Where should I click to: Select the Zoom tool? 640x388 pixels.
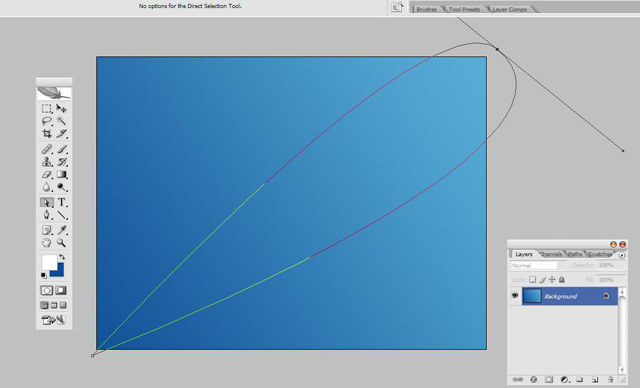pyautogui.click(x=61, y=243)
